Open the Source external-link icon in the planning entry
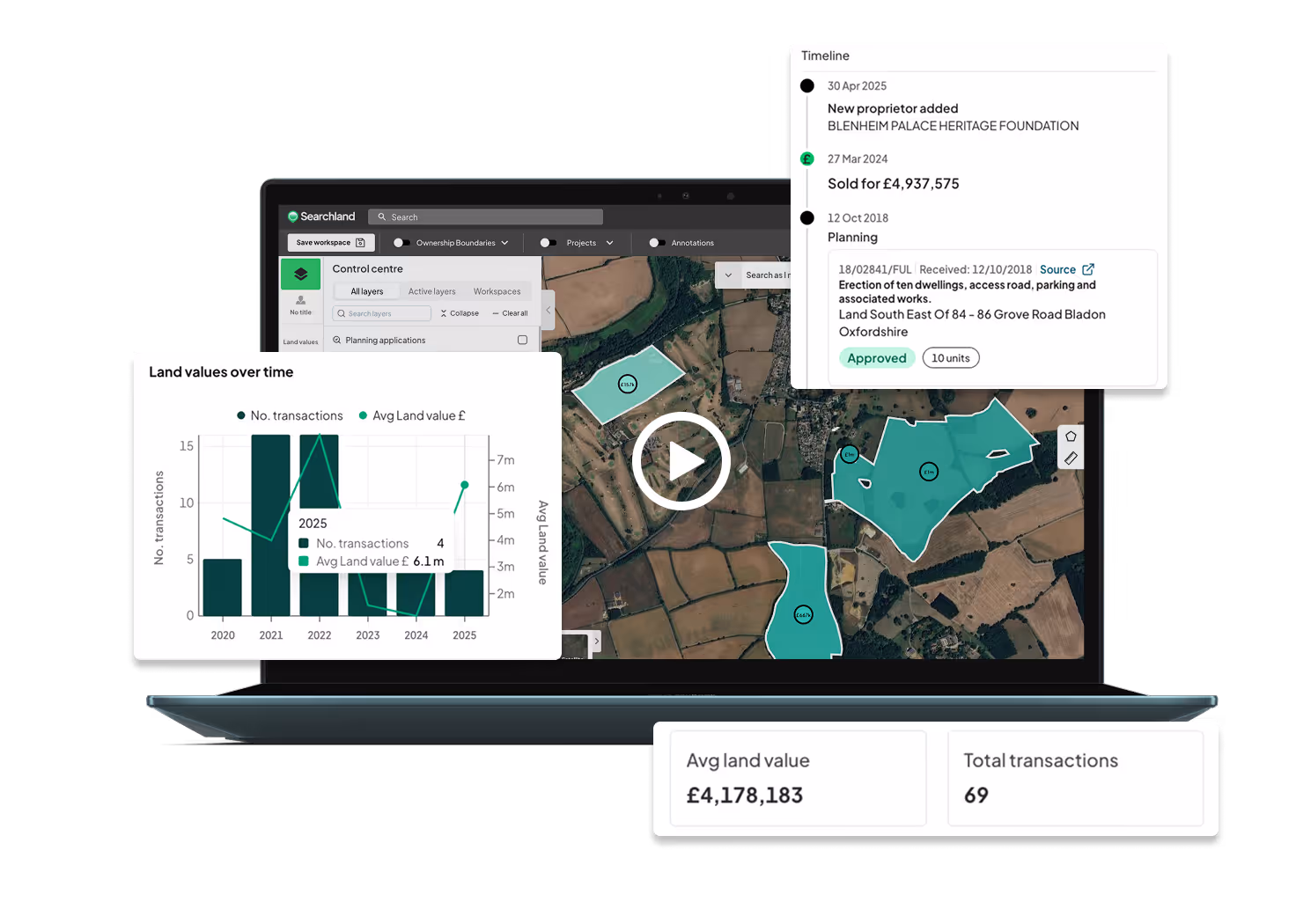The height and width of the screenshot is (924, 1296). 1088,269
